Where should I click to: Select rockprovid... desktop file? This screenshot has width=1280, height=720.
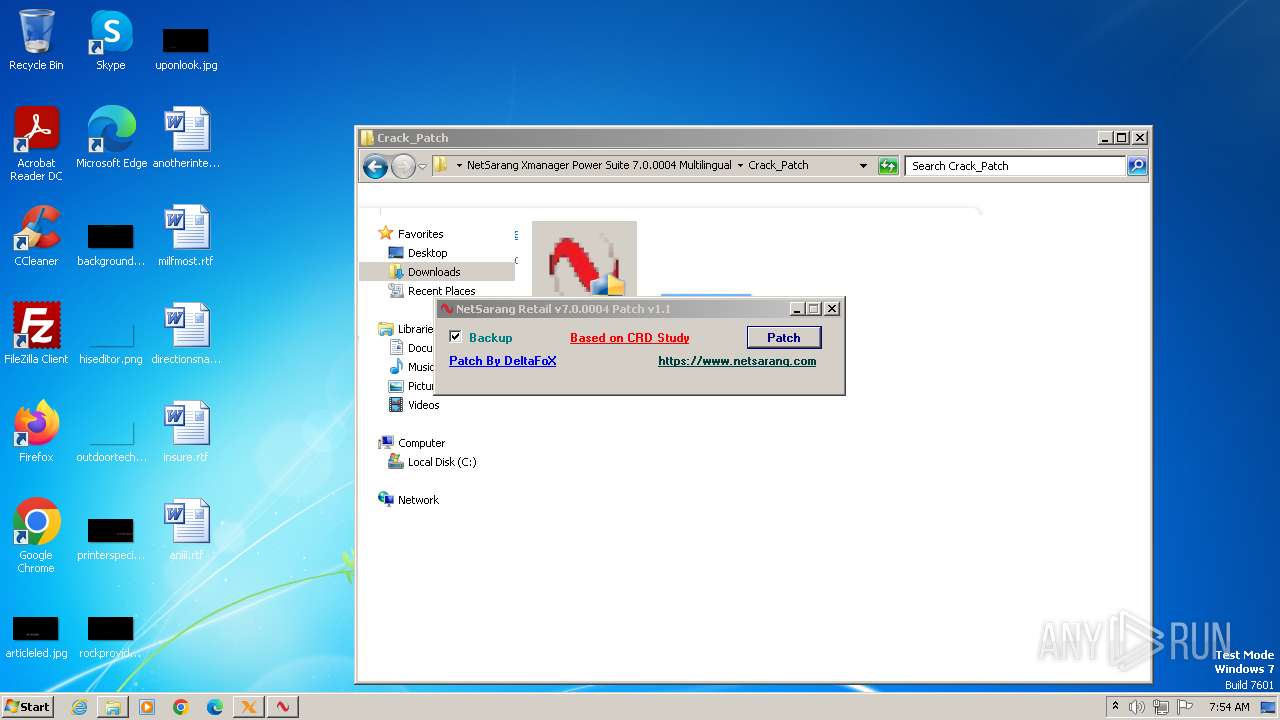tap(111, 638)
